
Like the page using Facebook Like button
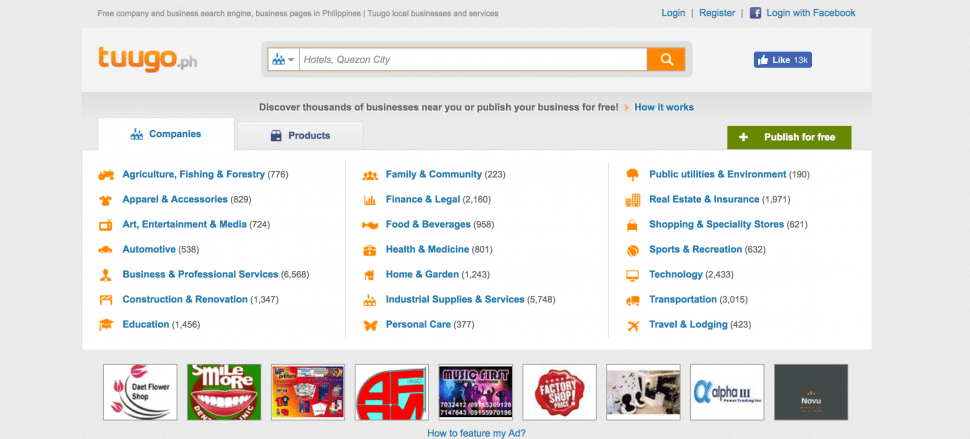[x=783, y=60]
